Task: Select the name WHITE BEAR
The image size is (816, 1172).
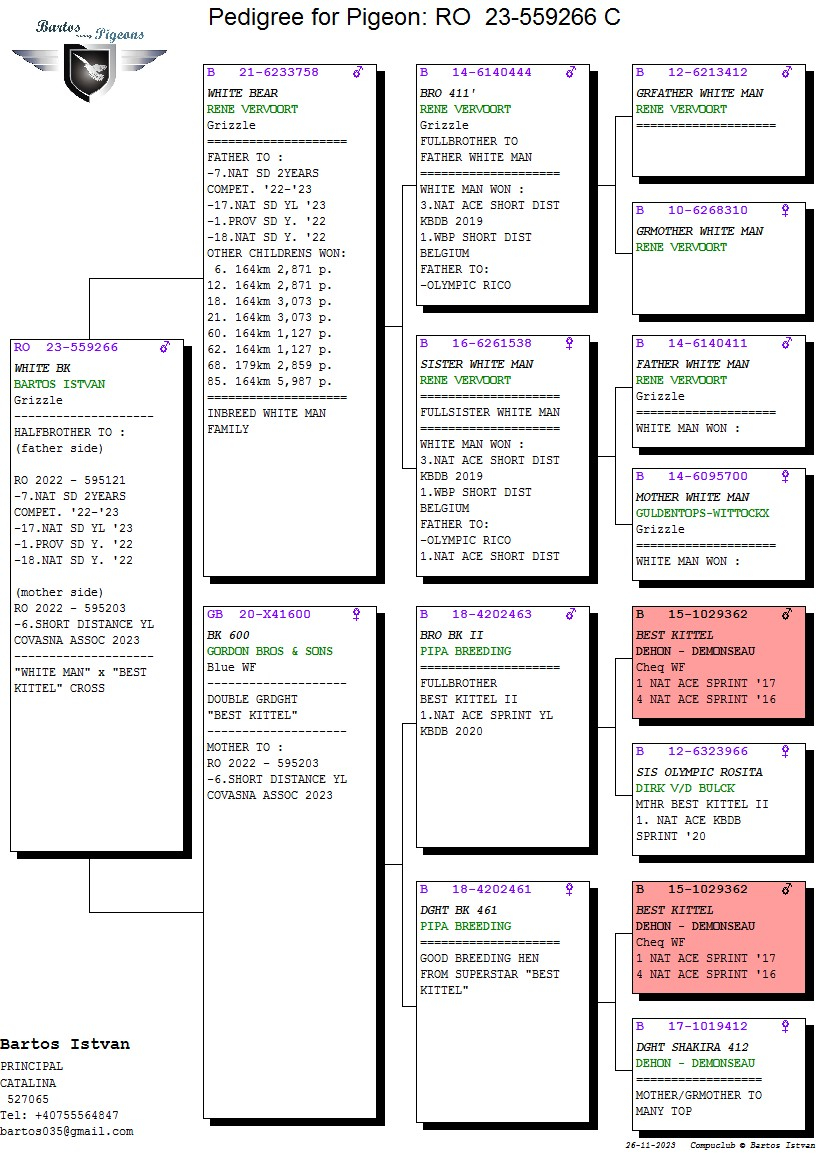Action: coord(242,93)
